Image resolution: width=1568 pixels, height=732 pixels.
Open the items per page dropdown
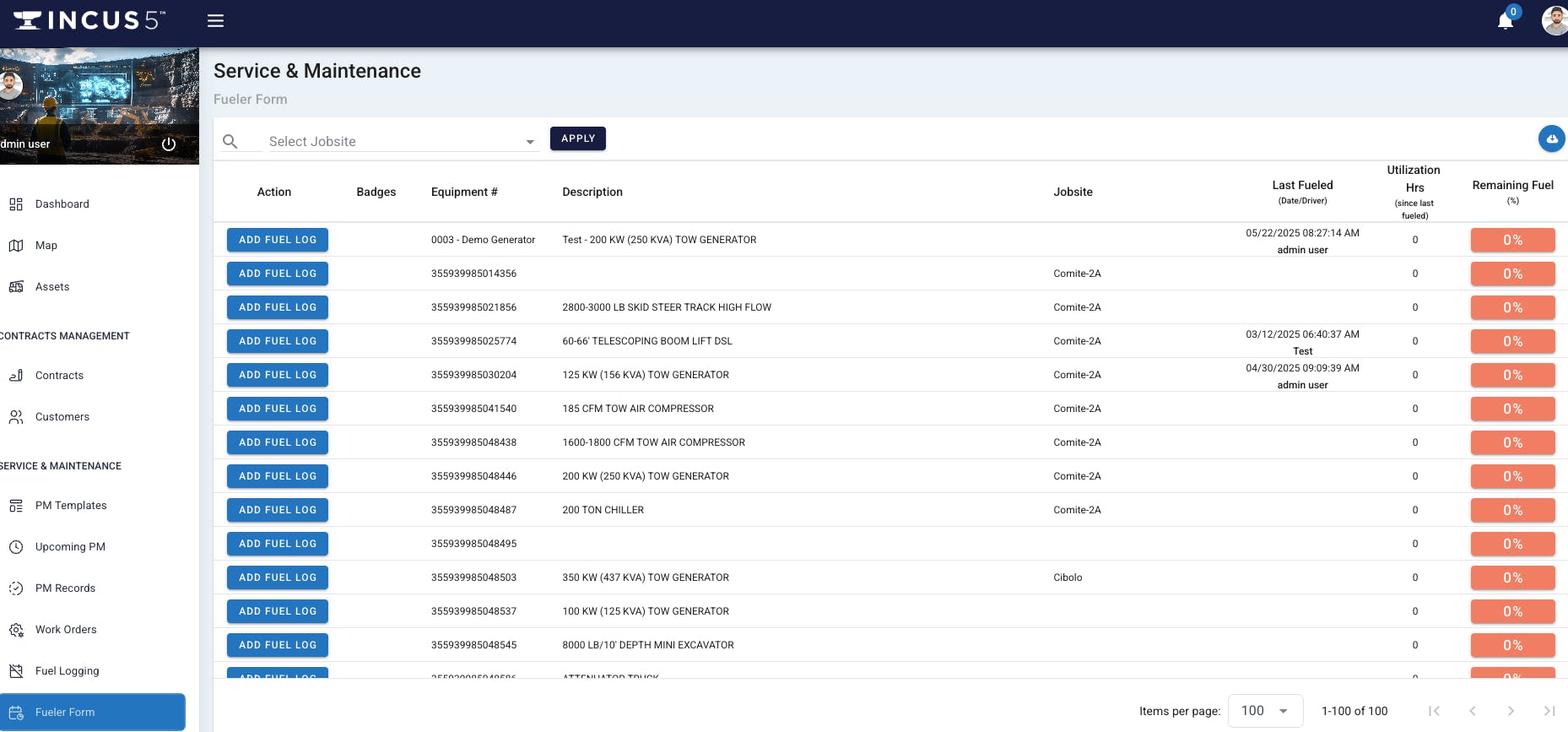[1265, 711]
